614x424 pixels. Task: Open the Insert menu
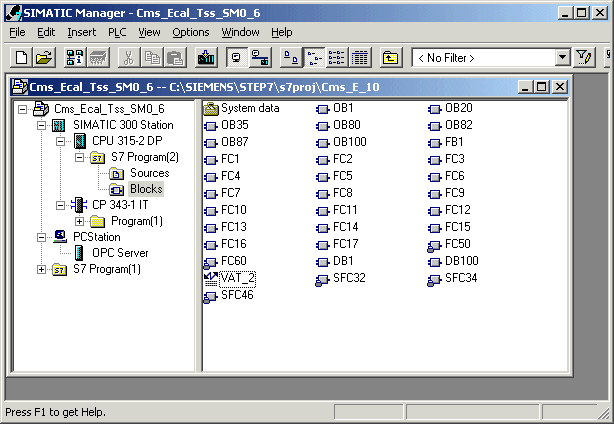(81, 32)
